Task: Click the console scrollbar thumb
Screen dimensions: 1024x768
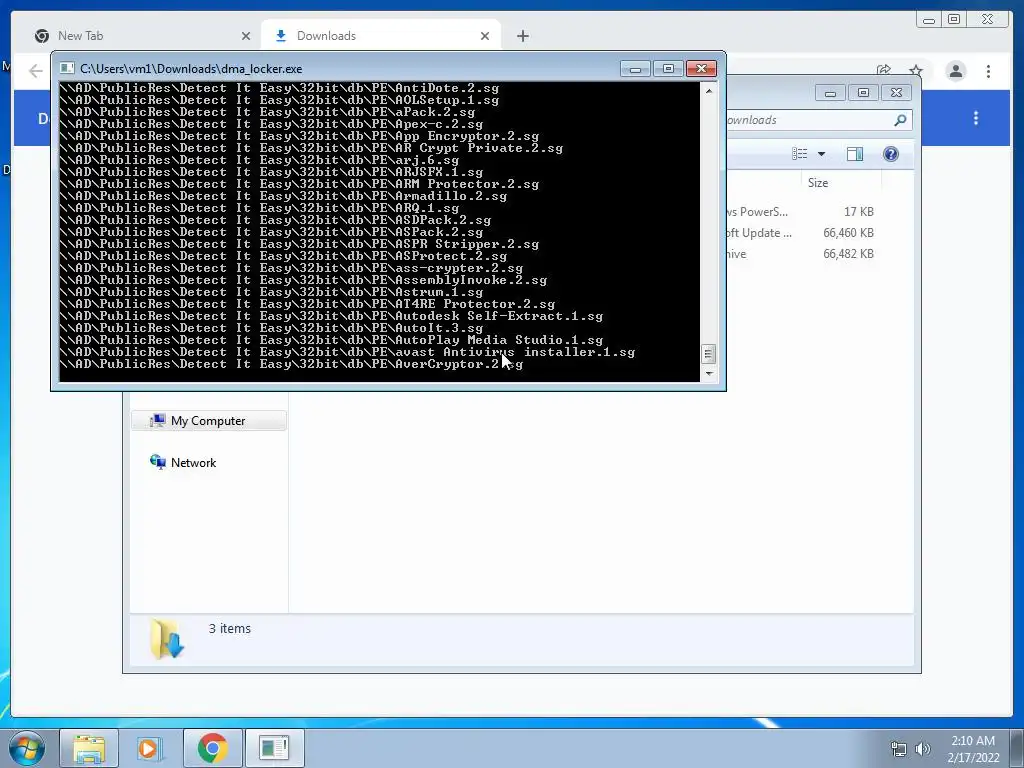Action: [708, 354]
